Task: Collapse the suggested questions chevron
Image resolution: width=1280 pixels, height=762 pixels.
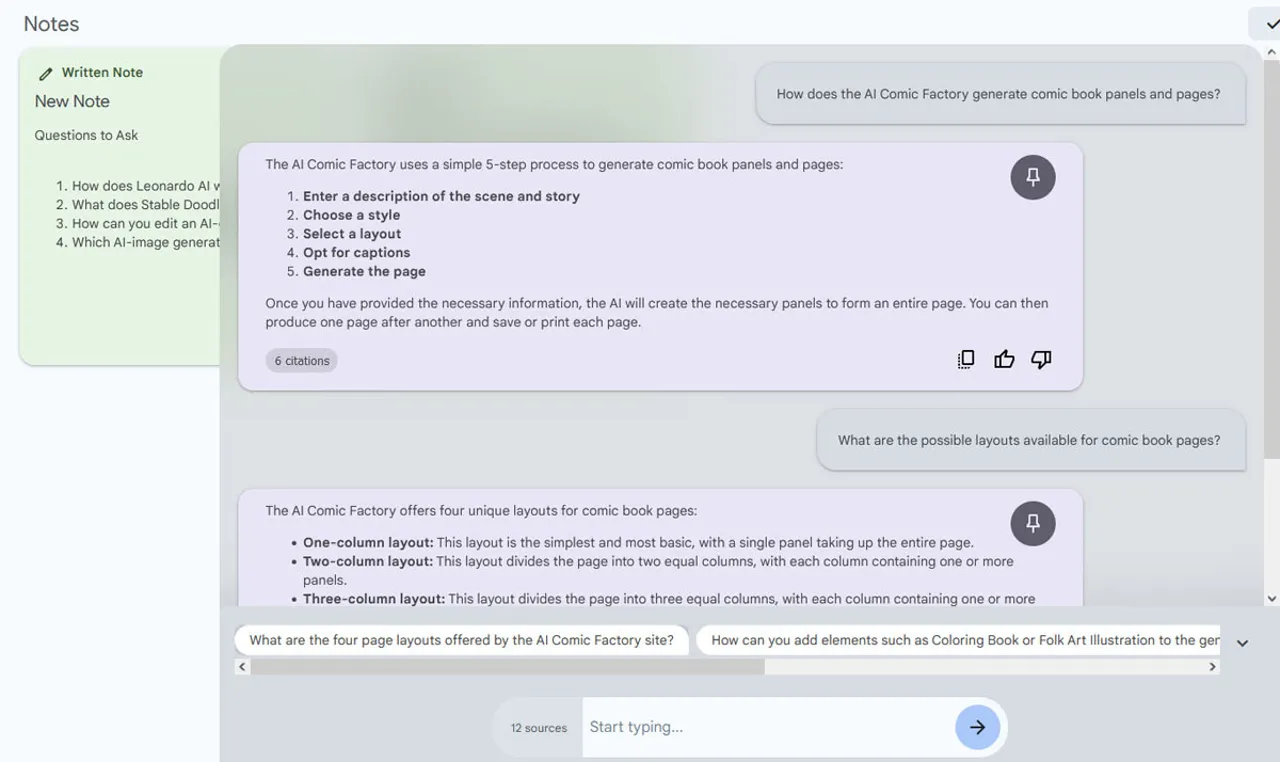Action: click(x=1242, y=643)
